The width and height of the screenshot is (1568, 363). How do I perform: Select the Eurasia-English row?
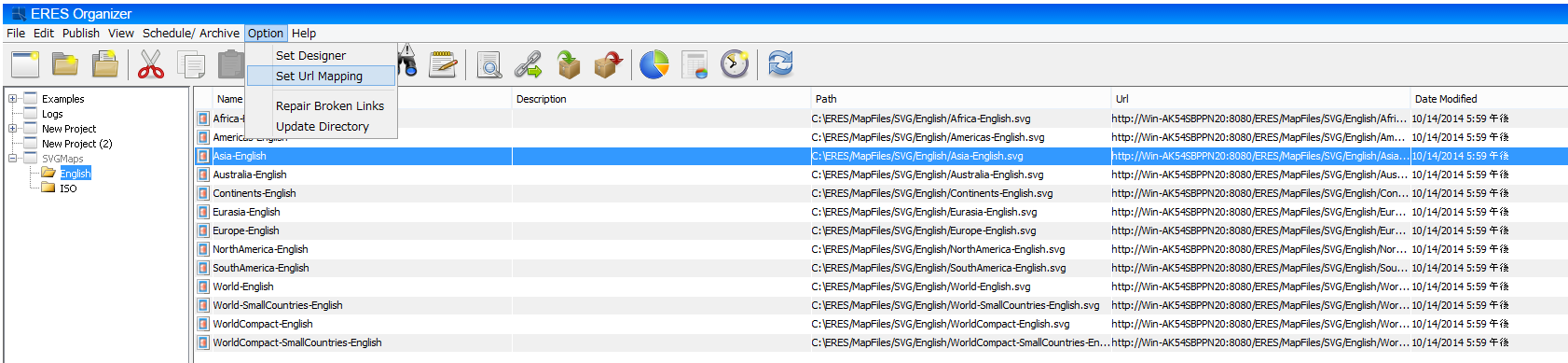point(881,212)
